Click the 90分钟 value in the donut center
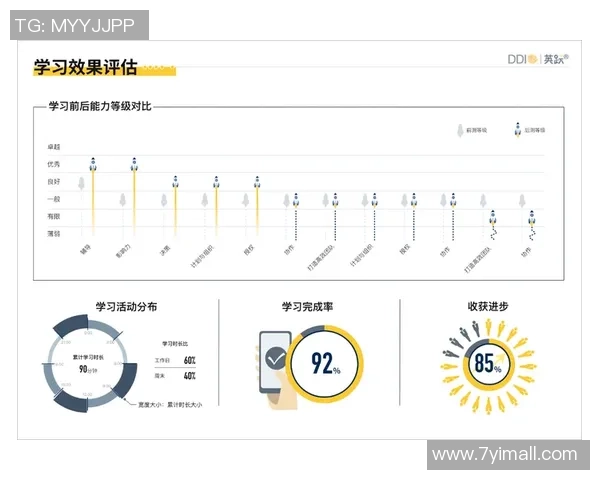The width and height of the screenshot is (600, 480). 88,369
